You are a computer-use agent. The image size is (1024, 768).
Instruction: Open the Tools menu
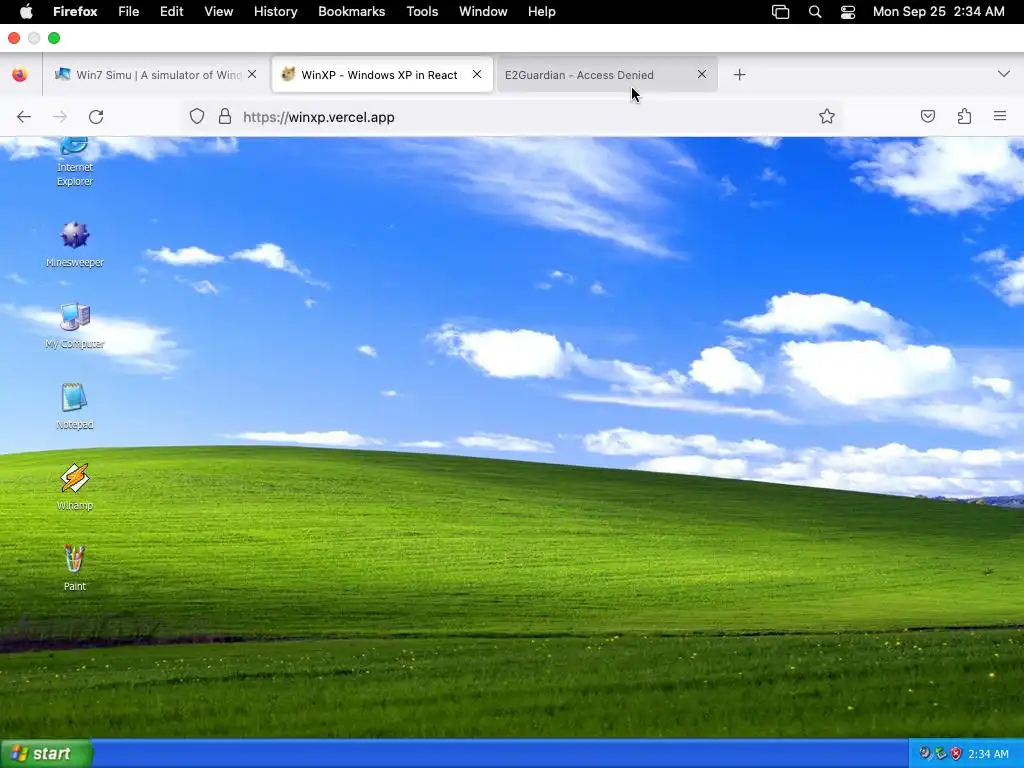point(423,11)
